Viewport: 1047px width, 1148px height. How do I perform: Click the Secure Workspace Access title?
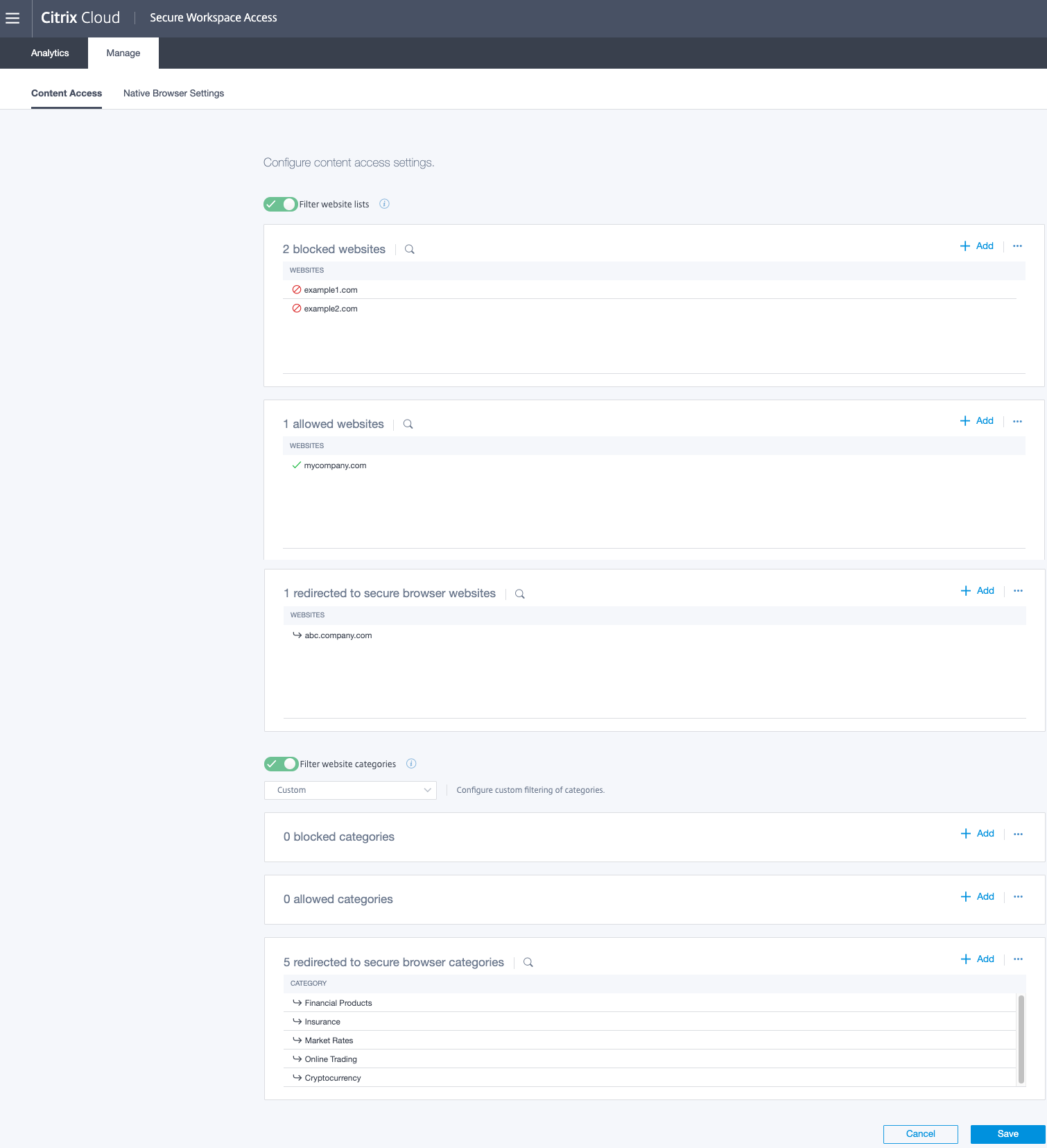pyautogui.click(x=214, y=18)
